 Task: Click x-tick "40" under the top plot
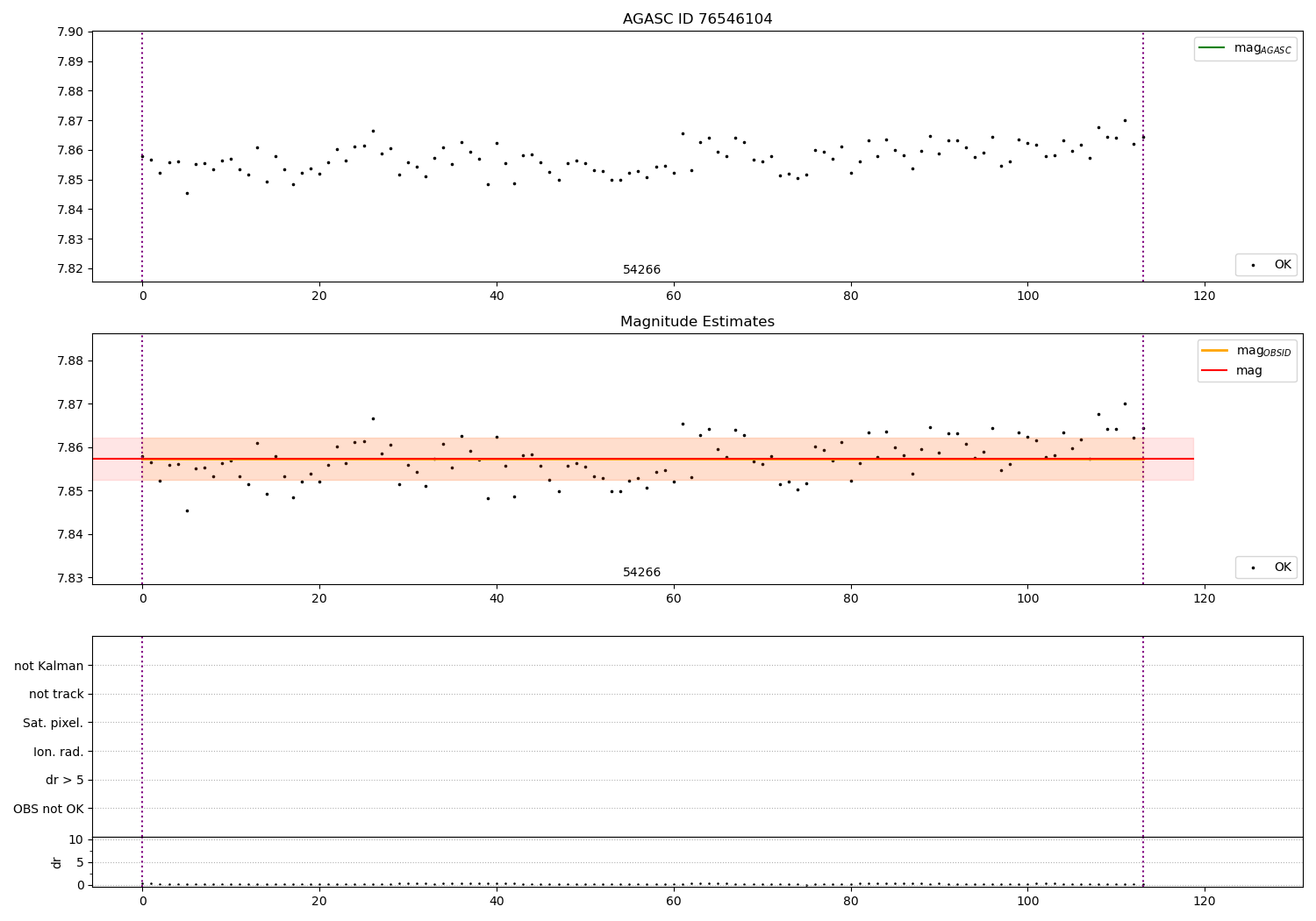pos(497,296)
